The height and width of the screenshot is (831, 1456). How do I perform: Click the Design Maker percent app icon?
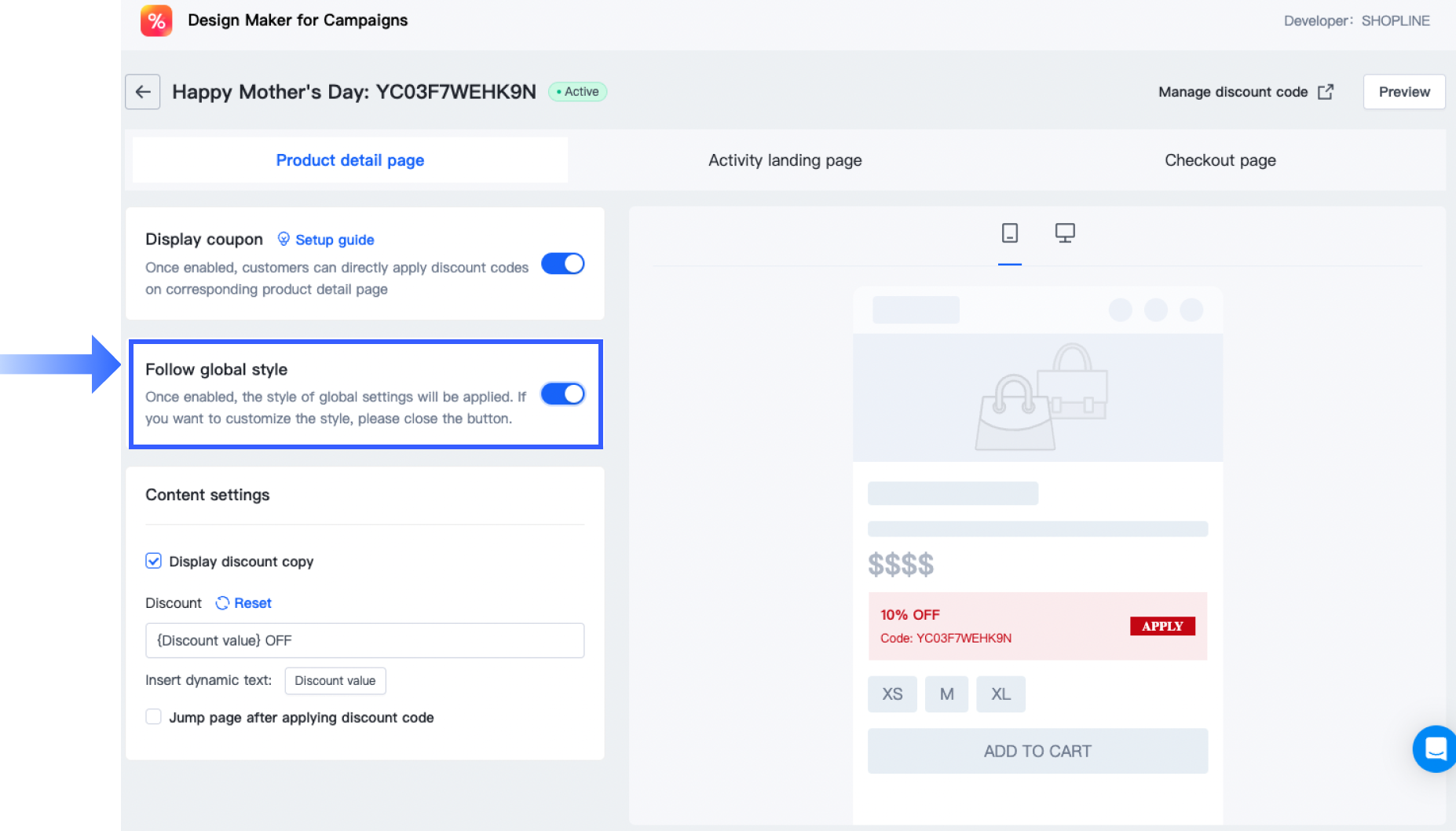coord(156,21)
